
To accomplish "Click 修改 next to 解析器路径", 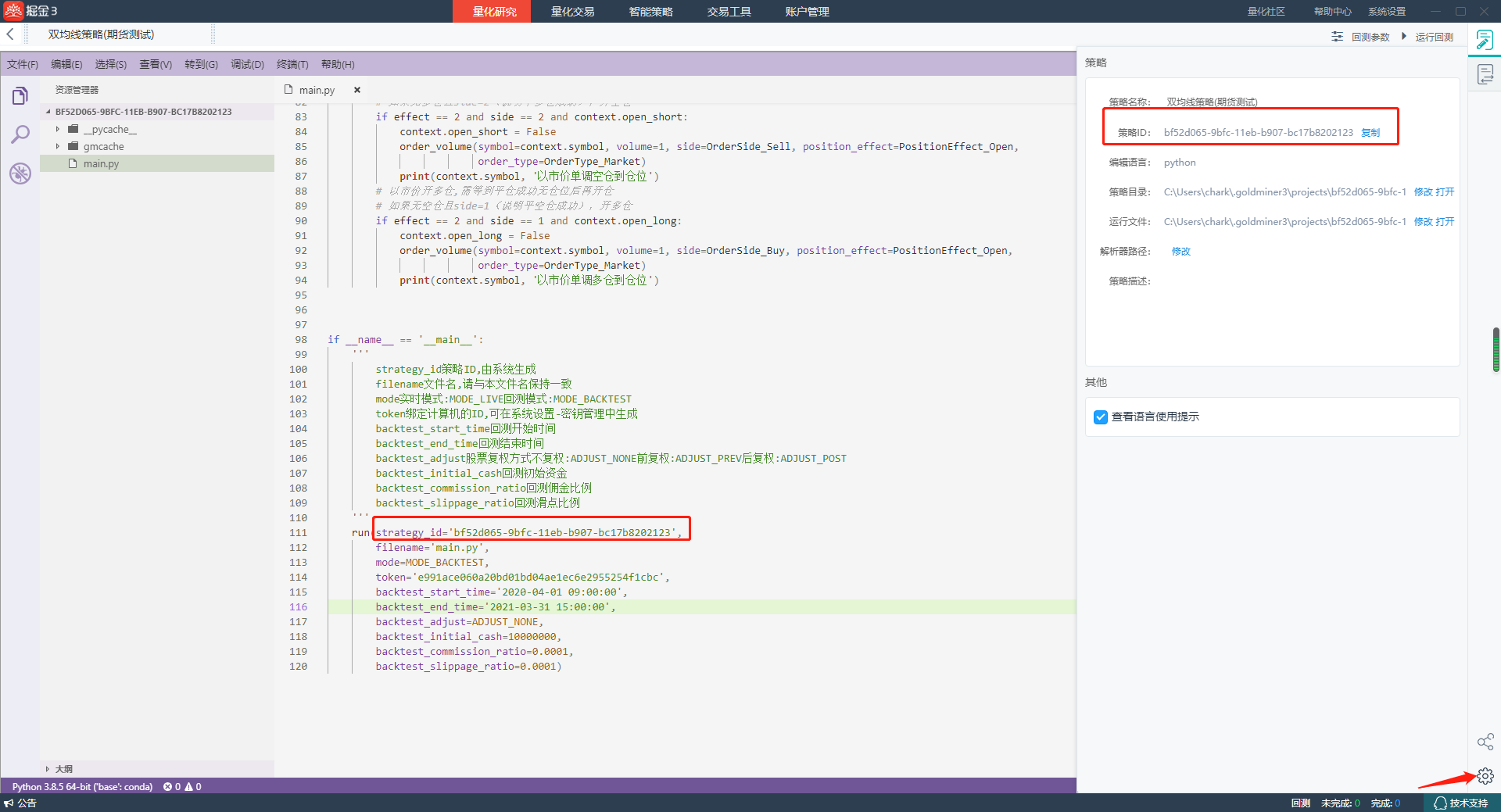I will tap(1181, 251).
